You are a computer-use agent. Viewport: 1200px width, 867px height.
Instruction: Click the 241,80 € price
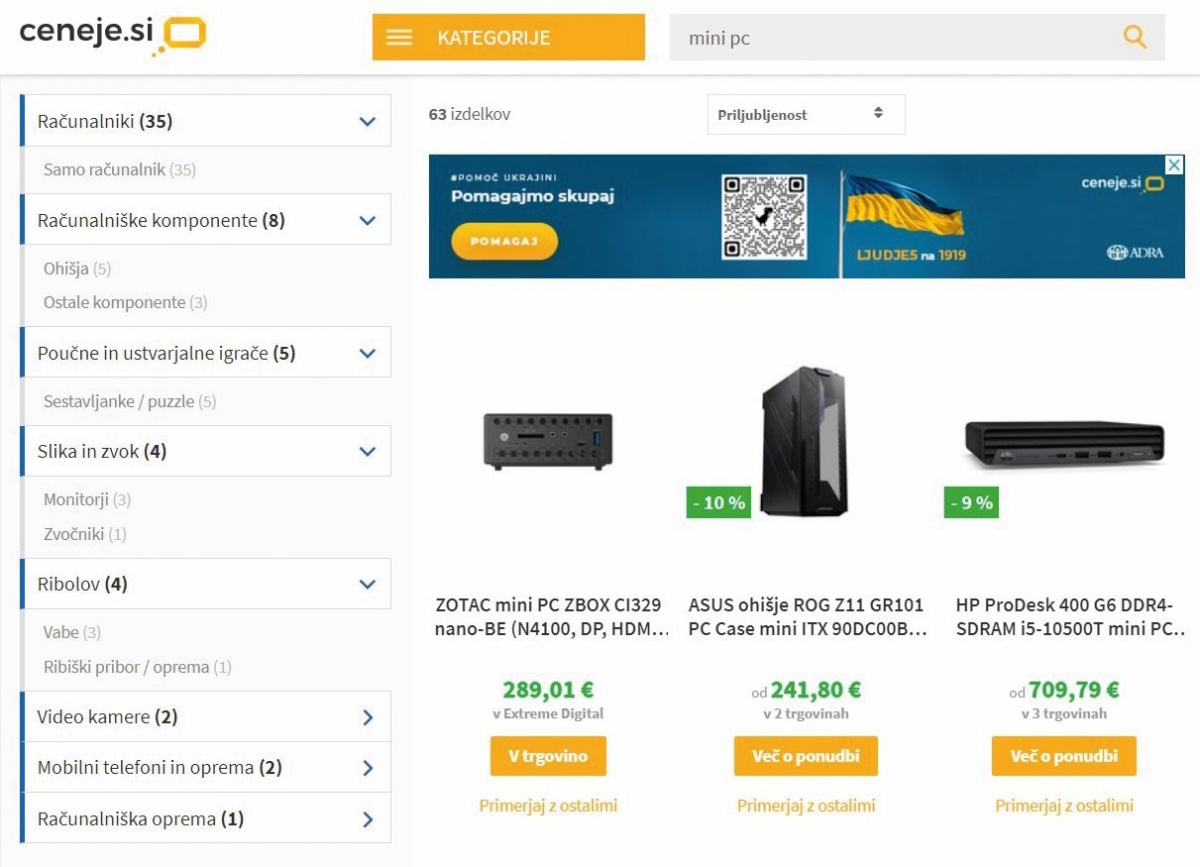(x=816, y=690)
